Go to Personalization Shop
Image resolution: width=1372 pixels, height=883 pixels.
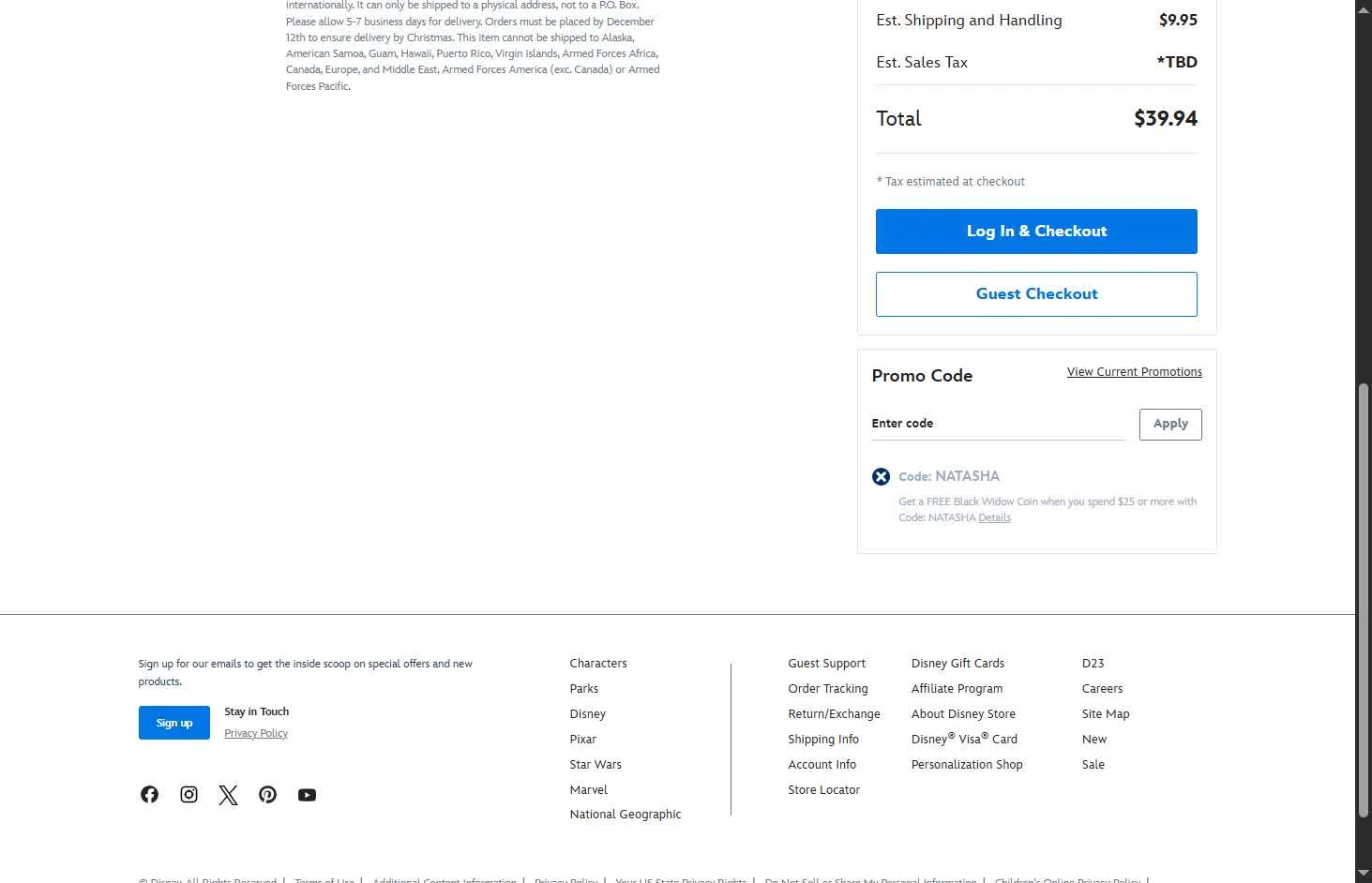[967, 764]
